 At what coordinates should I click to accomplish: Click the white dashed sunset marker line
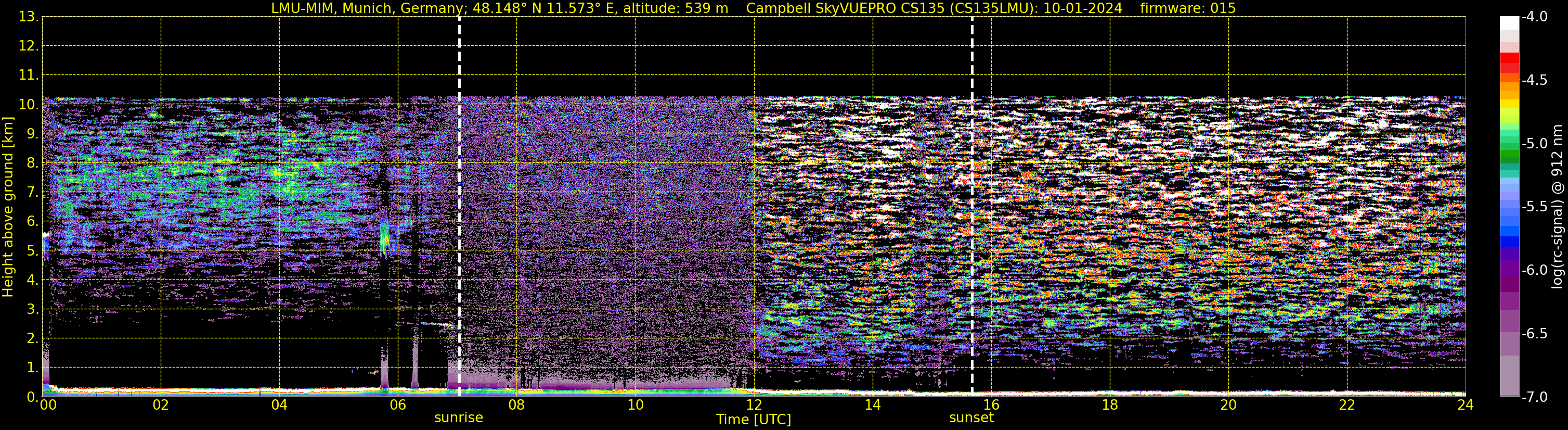[x=972, y=206]
